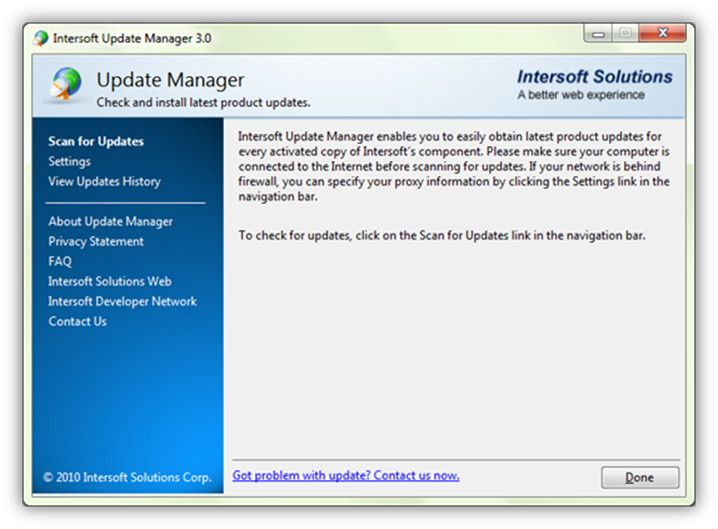The image size is (718, 529).
Task: Click Contact Us in sidebar
Action: 77,321
